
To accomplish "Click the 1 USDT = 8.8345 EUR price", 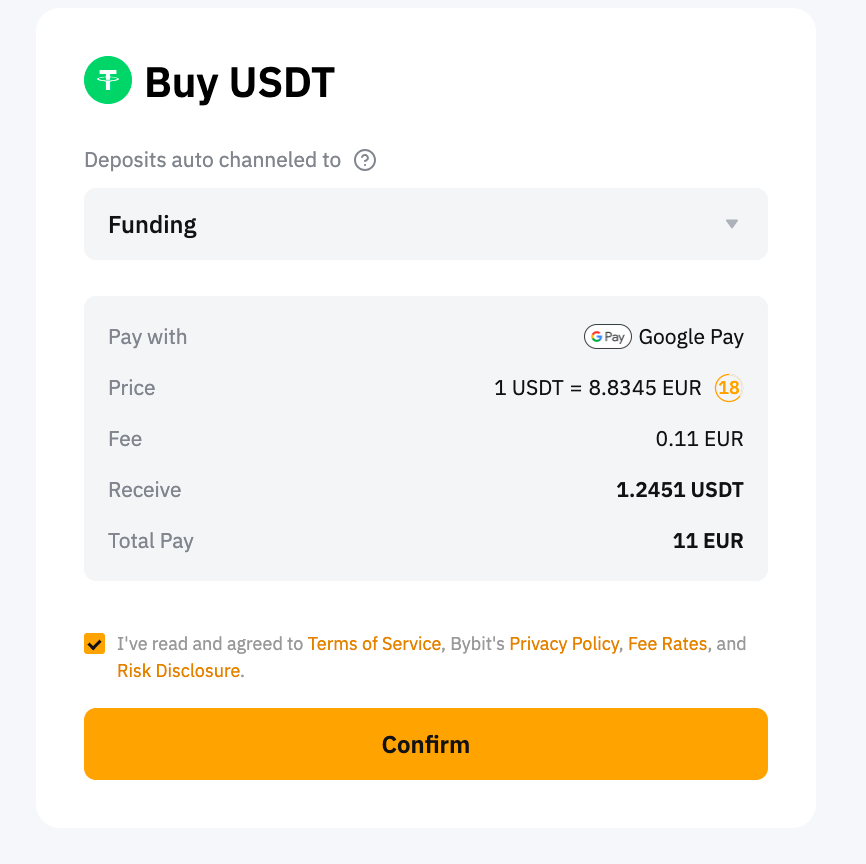I will (597, 388).
